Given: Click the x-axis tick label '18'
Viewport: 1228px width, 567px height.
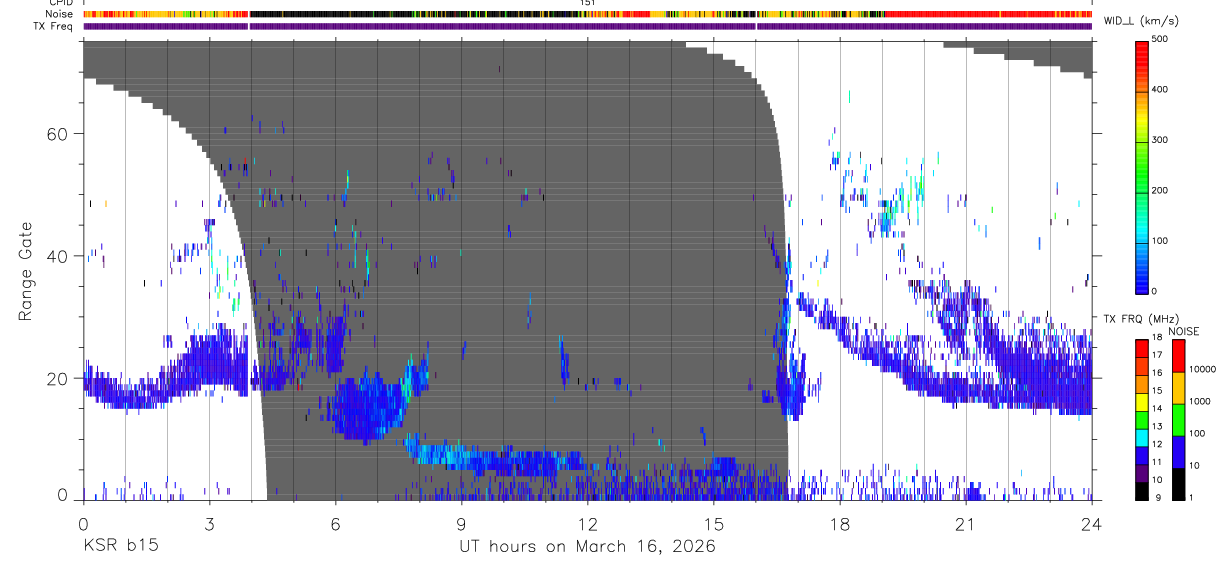Looking at the screenshot, I should click(840, 524).
